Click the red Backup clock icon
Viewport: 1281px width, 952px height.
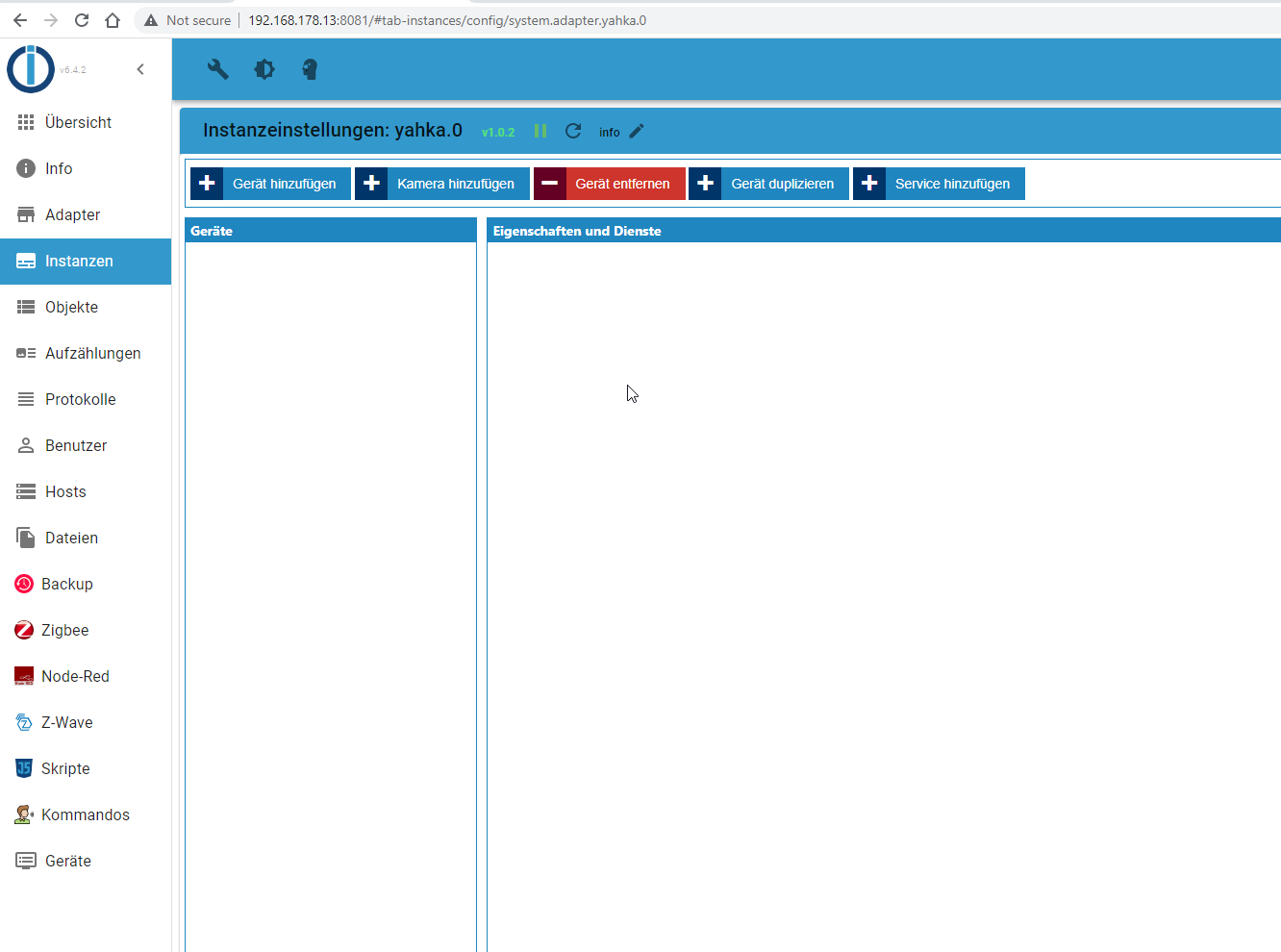24,584
